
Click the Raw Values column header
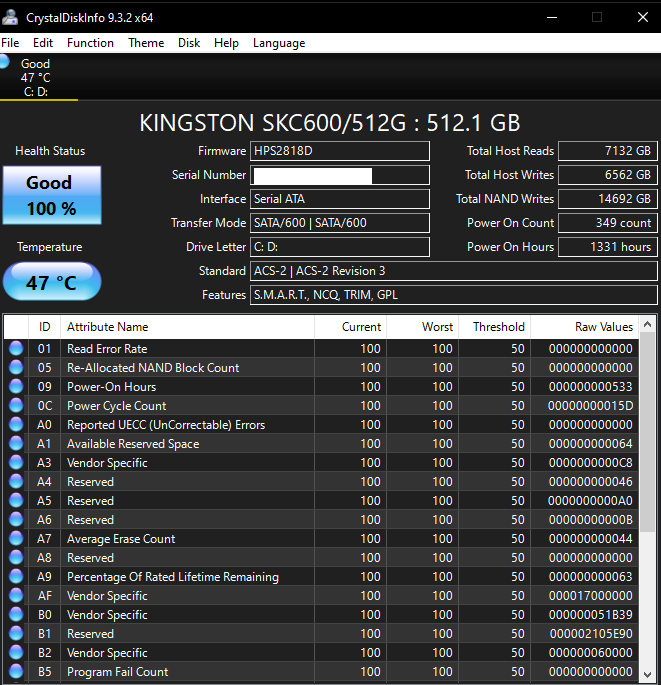click(x=585, y=327)
